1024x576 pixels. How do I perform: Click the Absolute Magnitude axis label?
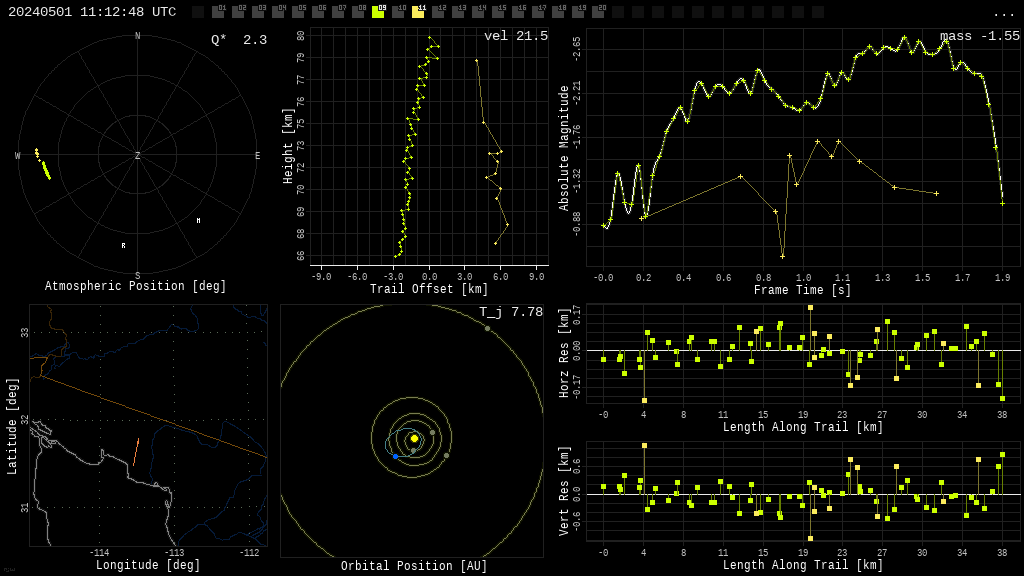click(564, 148)
